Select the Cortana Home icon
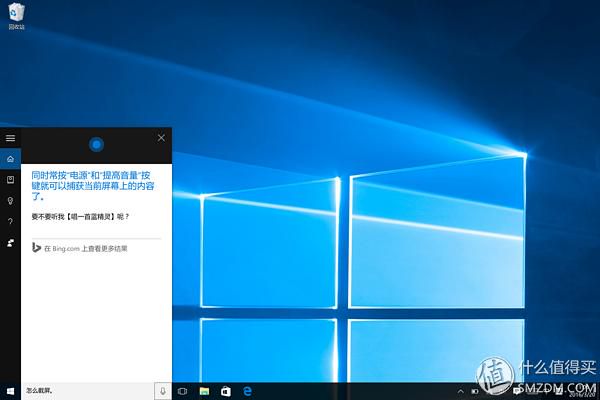Screen dimensions: 600x400 10,159
